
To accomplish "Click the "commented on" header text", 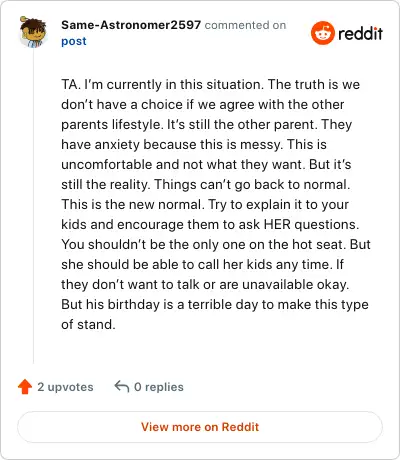I will (245, 25).
